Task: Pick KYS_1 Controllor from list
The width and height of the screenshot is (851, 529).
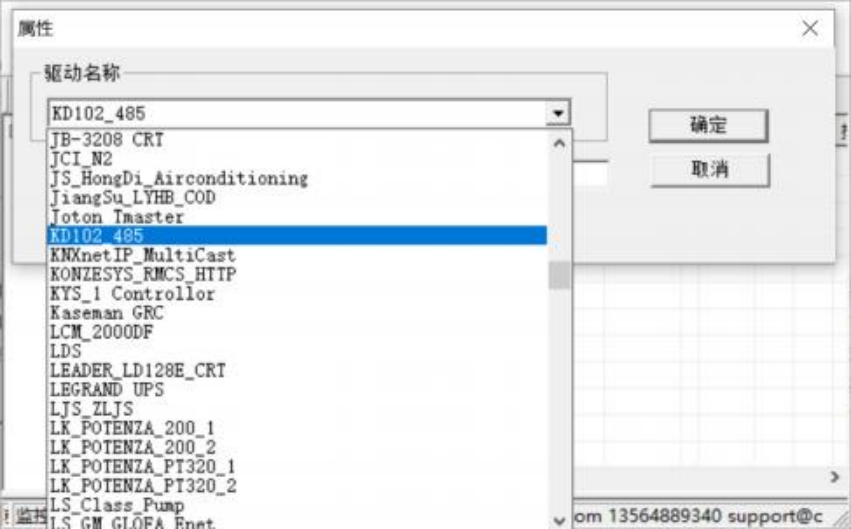Action: pos(297,294)
